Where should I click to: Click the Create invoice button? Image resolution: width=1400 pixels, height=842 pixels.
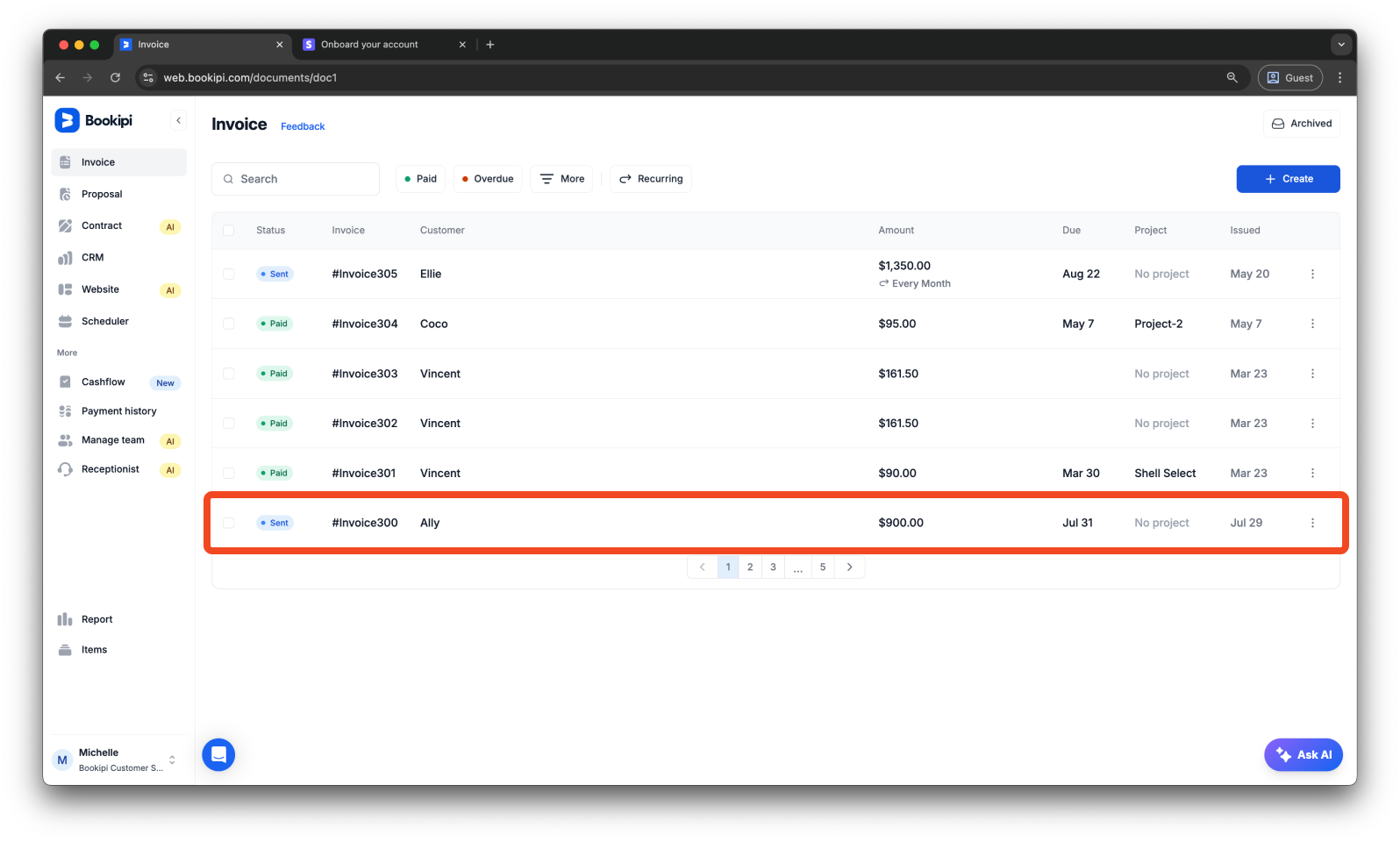1288,179
